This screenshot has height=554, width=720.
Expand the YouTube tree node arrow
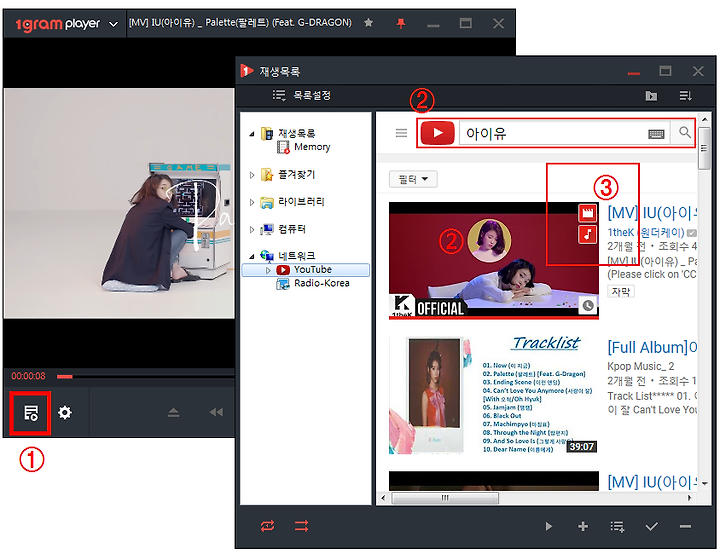(x=268, y=270)
